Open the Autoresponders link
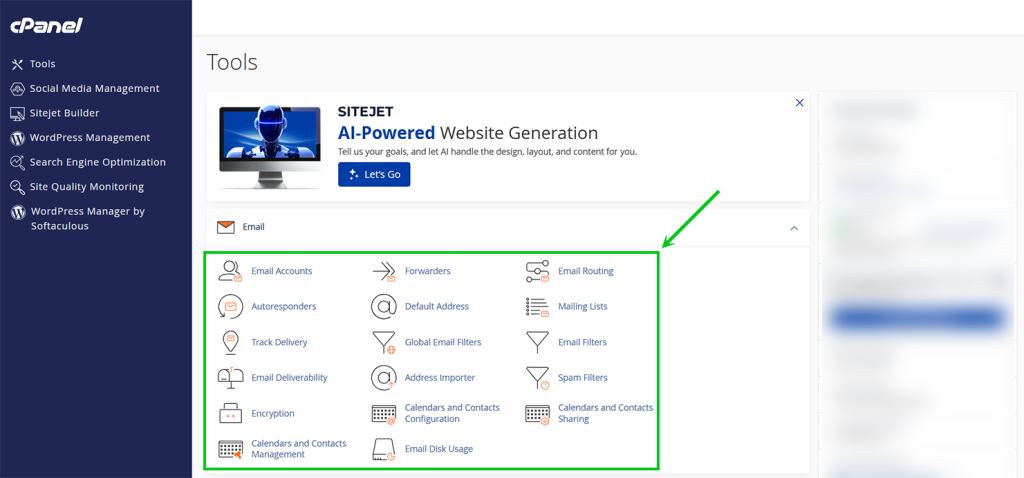Viewport: 1024px width, 478px height. pyautogui.click(x=283, y=306)
